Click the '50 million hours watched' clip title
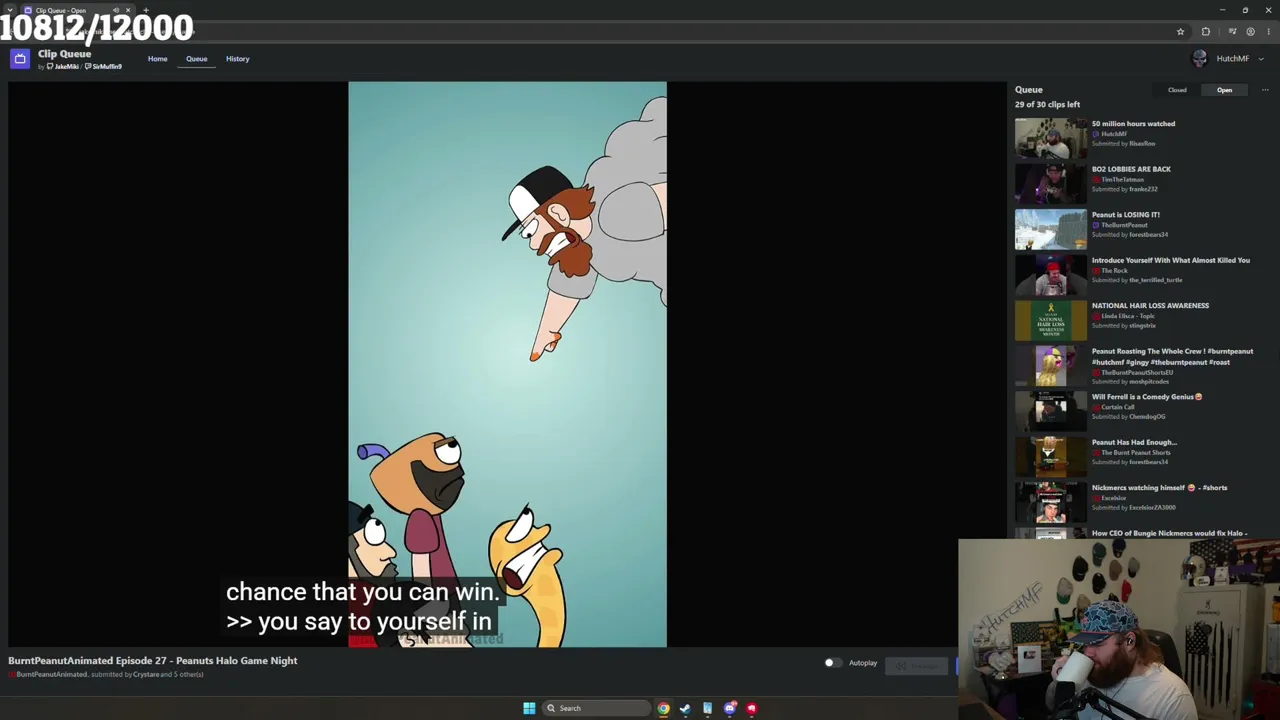 point(1133,124)
